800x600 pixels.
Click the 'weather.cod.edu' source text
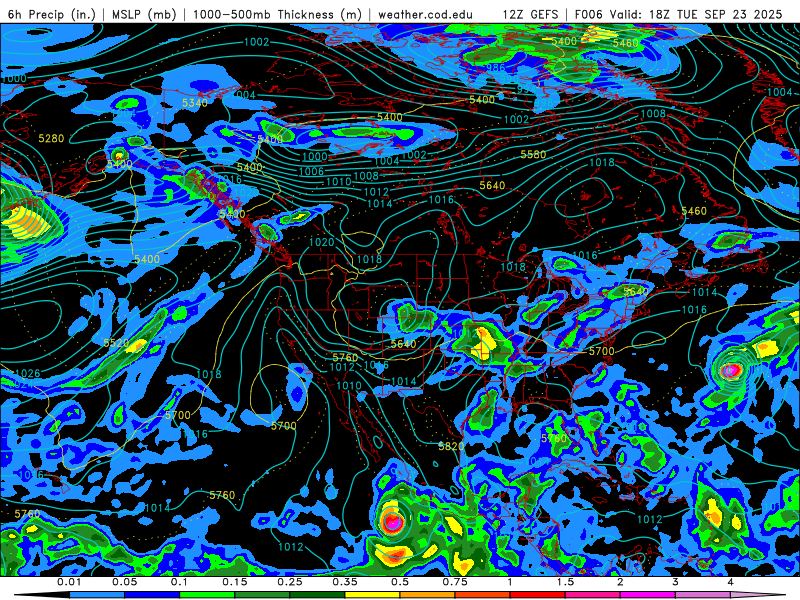(x=425, y=14)
